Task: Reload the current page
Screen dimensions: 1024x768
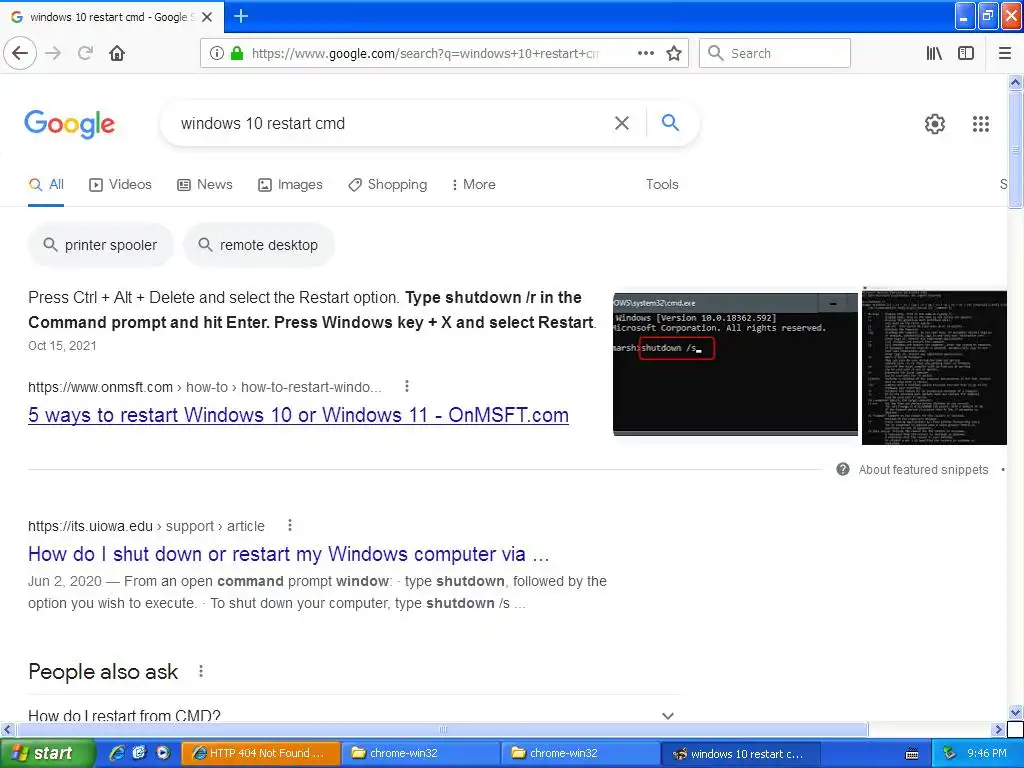Action: tap(85, 53)
